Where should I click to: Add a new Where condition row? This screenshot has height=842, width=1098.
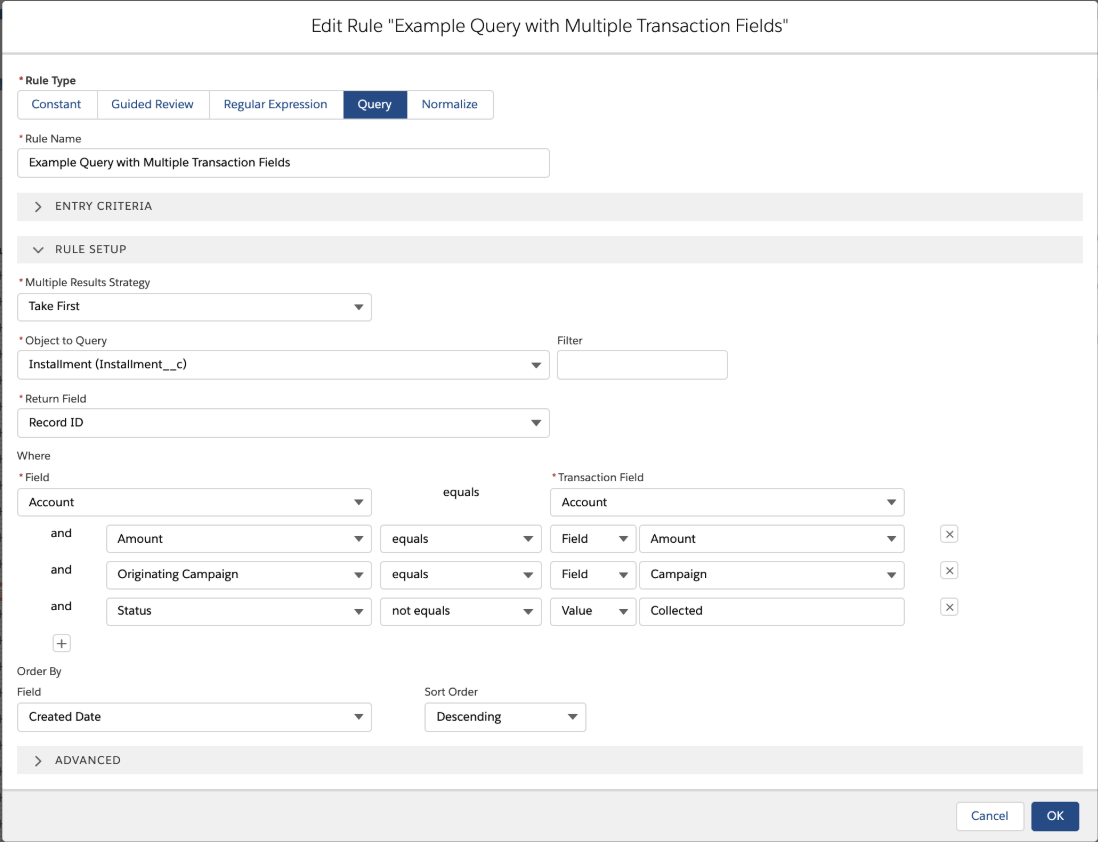pyautogui.click(x=61, y=643)
